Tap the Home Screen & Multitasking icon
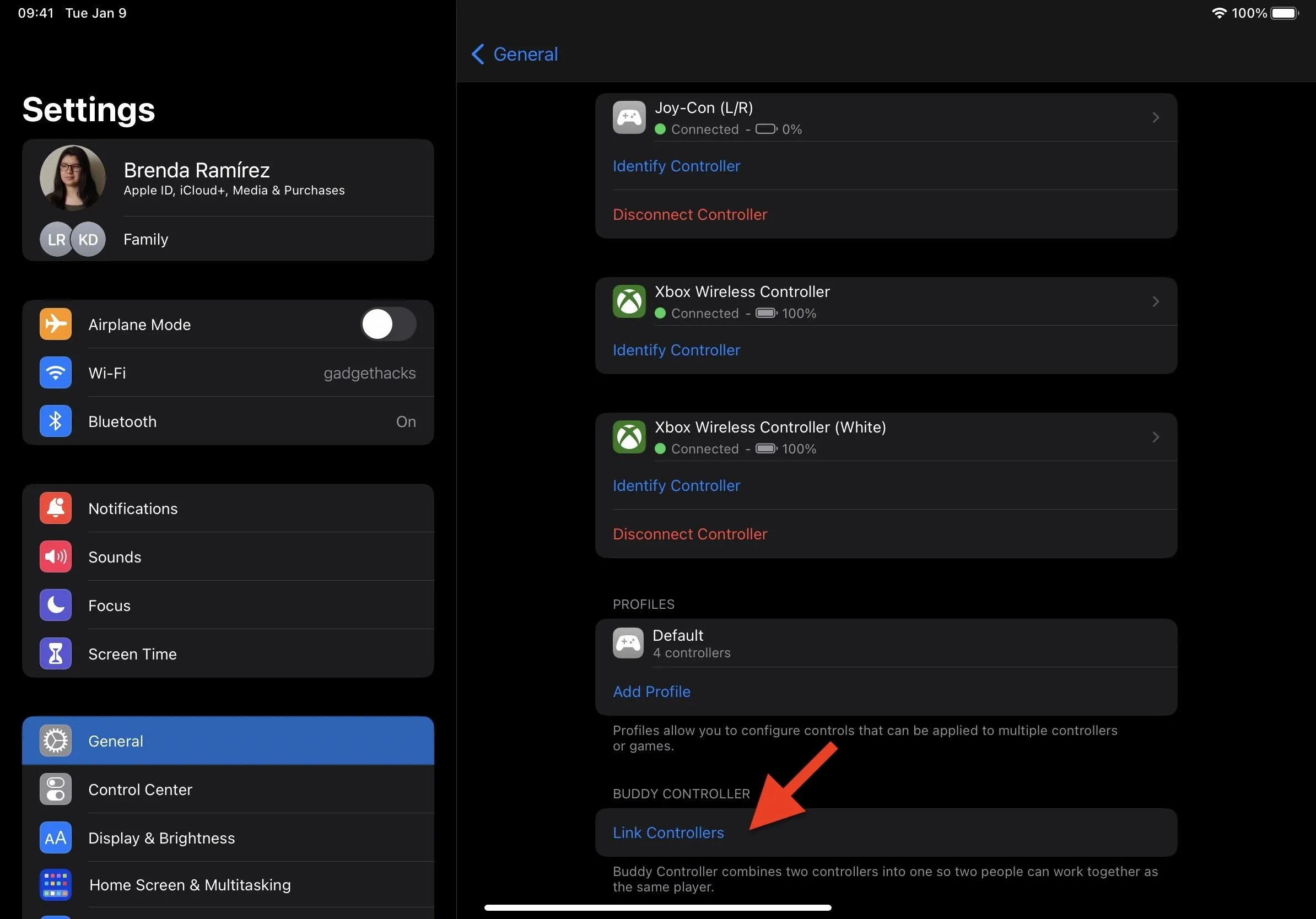This screenshot has width=1316, height=919. pyautogui.click(x=56, y=885)
